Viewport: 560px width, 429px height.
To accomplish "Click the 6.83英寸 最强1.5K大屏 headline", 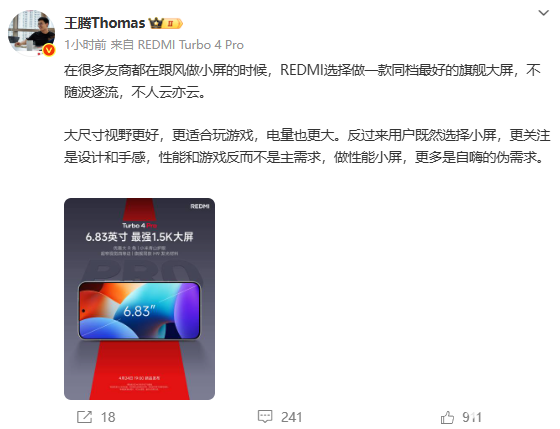I will [139, 236].
